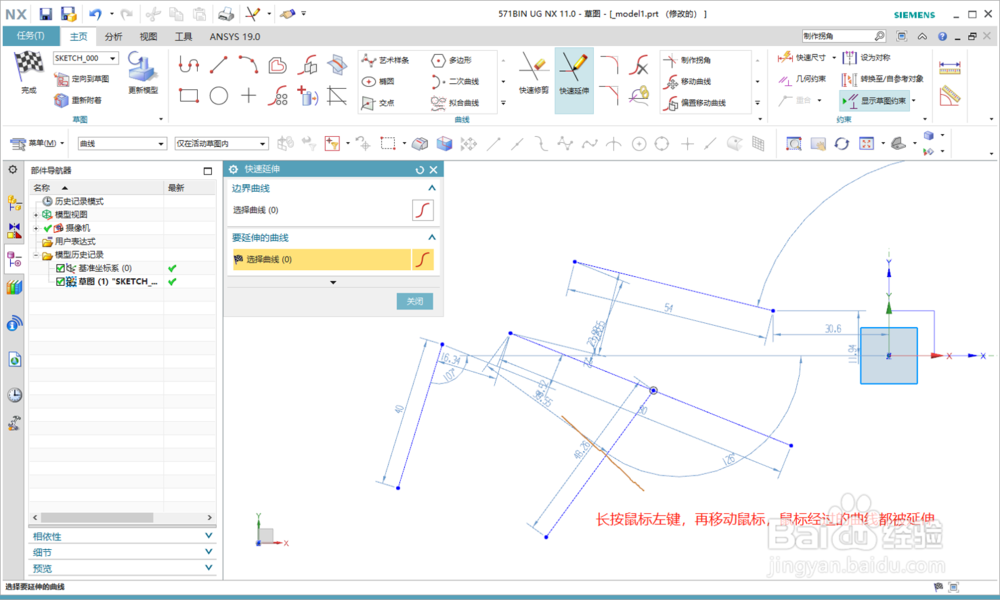The image size is (1000, 600).
Task: Activate the 快速修剪 quick trim tool
Action: click(x=533, y=73)
